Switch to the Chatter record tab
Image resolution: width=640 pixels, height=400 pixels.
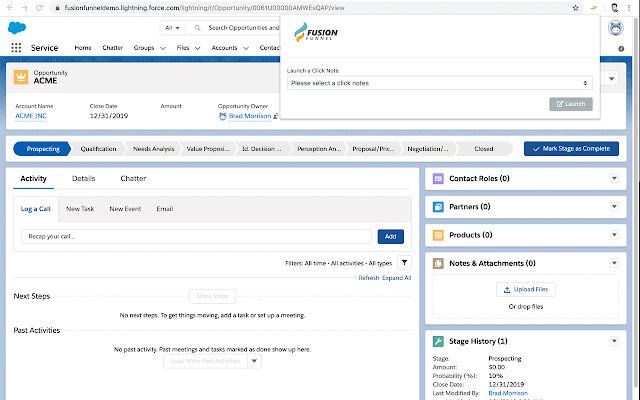click(x=133, y=178)
